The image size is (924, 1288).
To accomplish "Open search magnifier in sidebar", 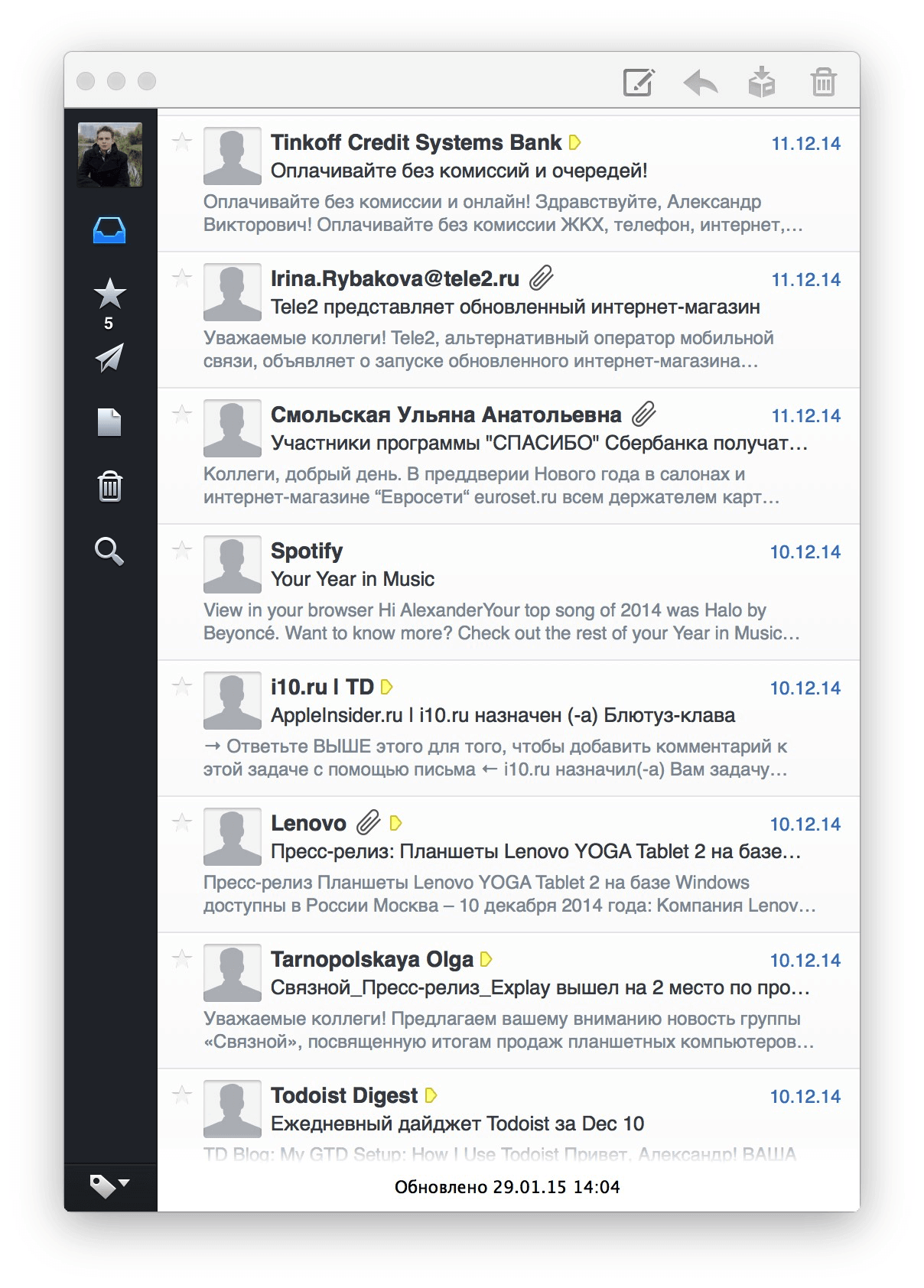I will [109, 551].
